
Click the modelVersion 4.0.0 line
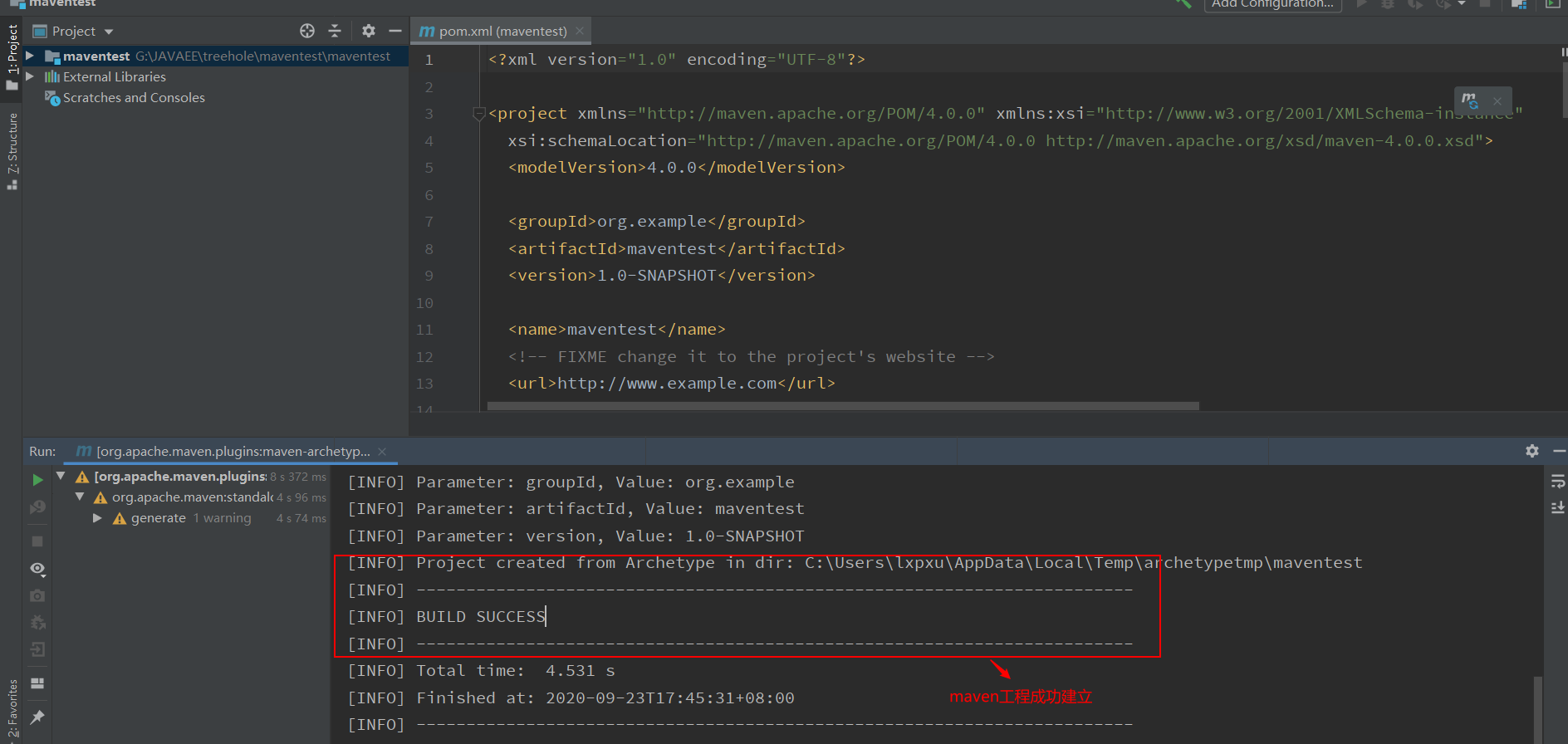677,167
